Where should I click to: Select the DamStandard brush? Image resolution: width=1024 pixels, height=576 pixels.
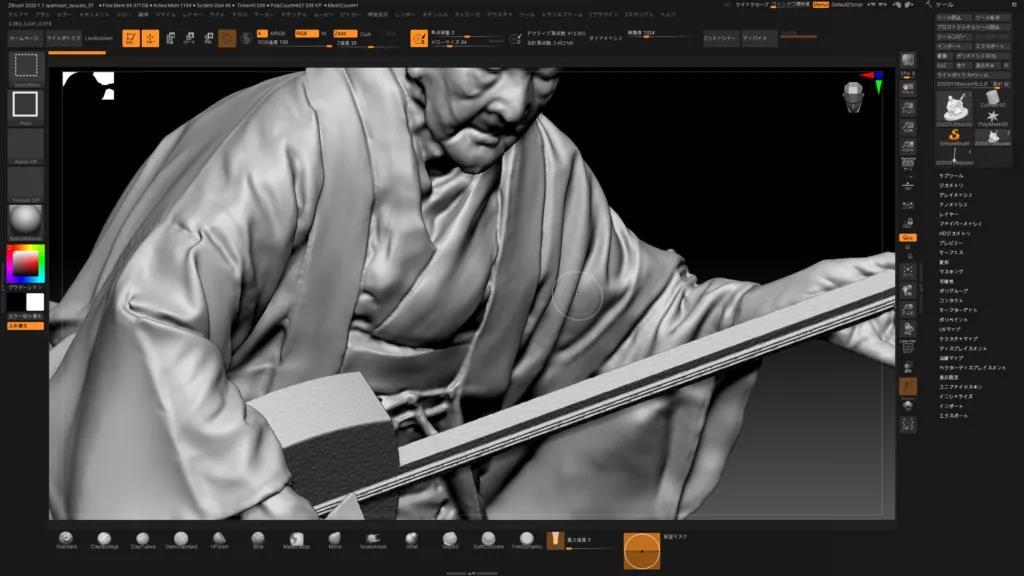[181, 540]
